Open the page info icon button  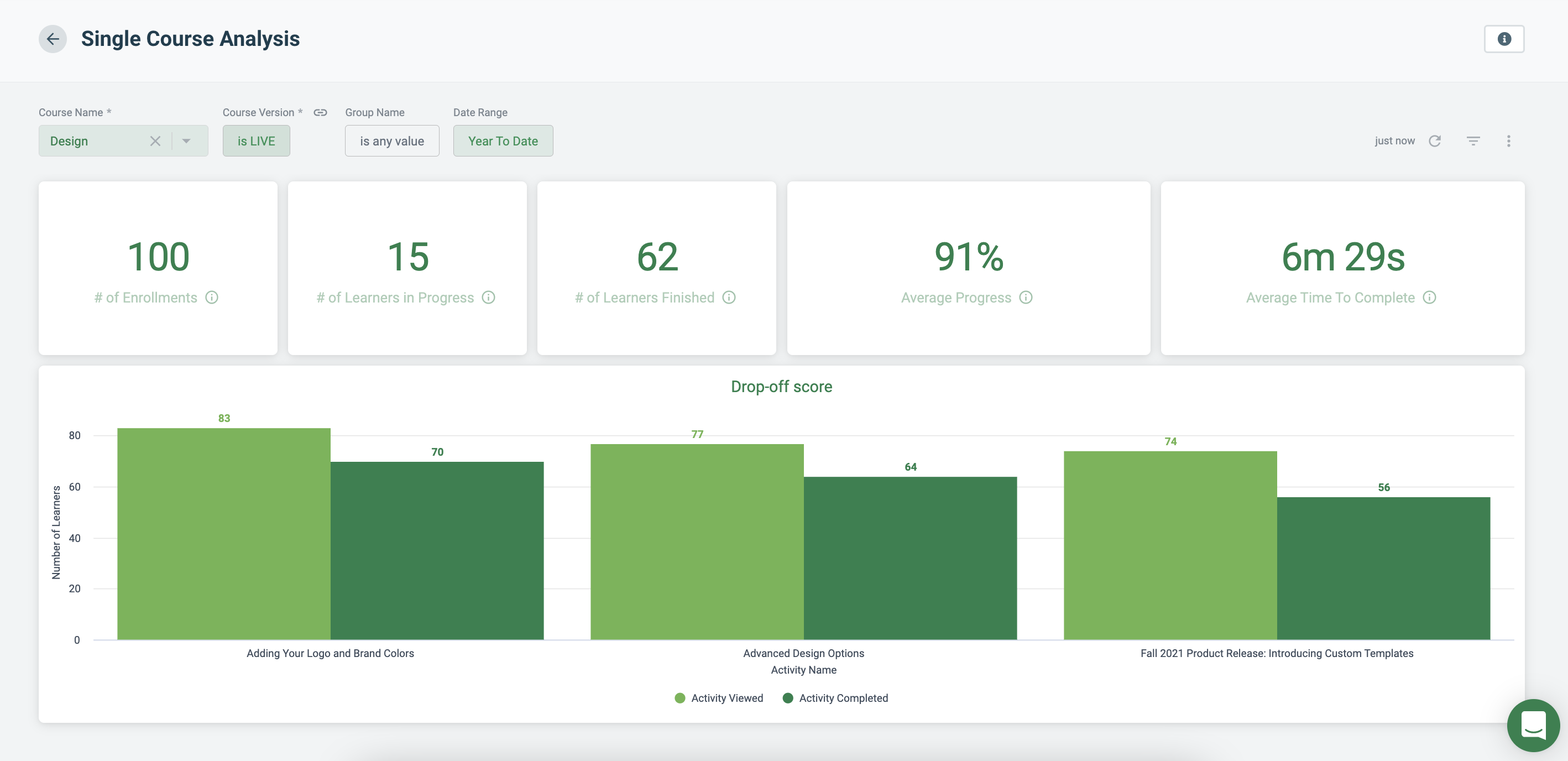1503,39
